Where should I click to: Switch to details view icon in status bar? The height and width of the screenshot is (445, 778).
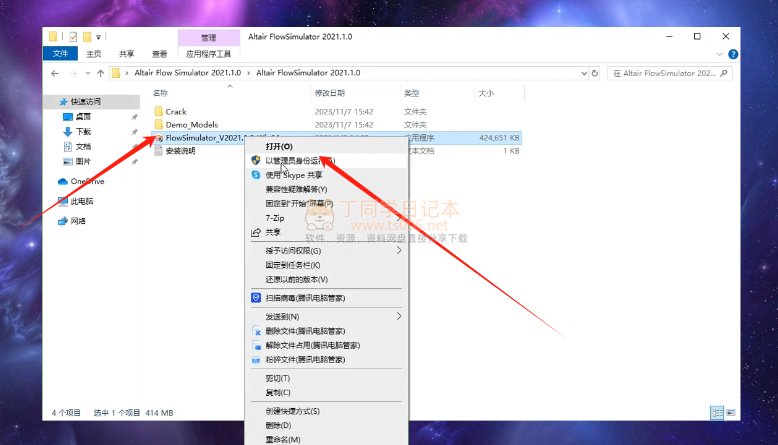click(717, 412)
